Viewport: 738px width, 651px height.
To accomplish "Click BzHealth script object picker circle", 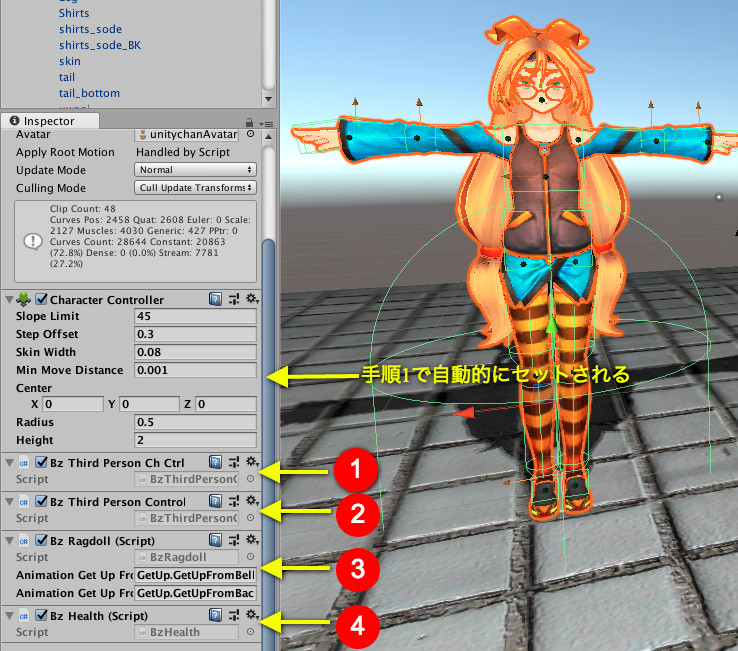I will (x=250, y=632).
